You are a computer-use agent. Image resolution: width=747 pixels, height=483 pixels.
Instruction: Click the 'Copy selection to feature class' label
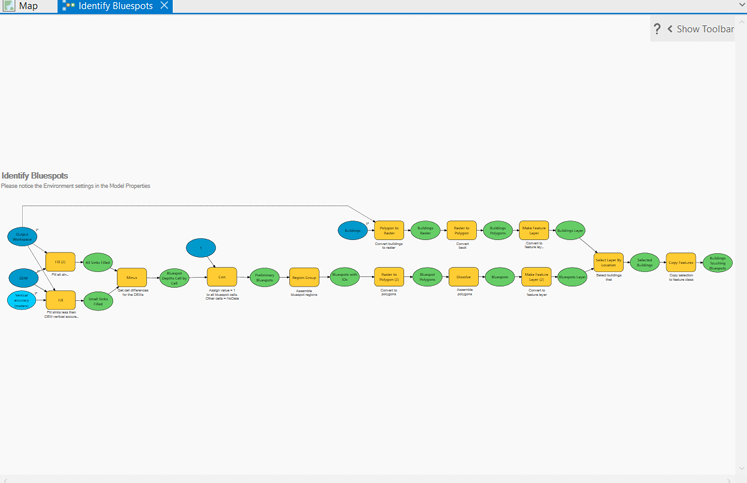(681, 277)
